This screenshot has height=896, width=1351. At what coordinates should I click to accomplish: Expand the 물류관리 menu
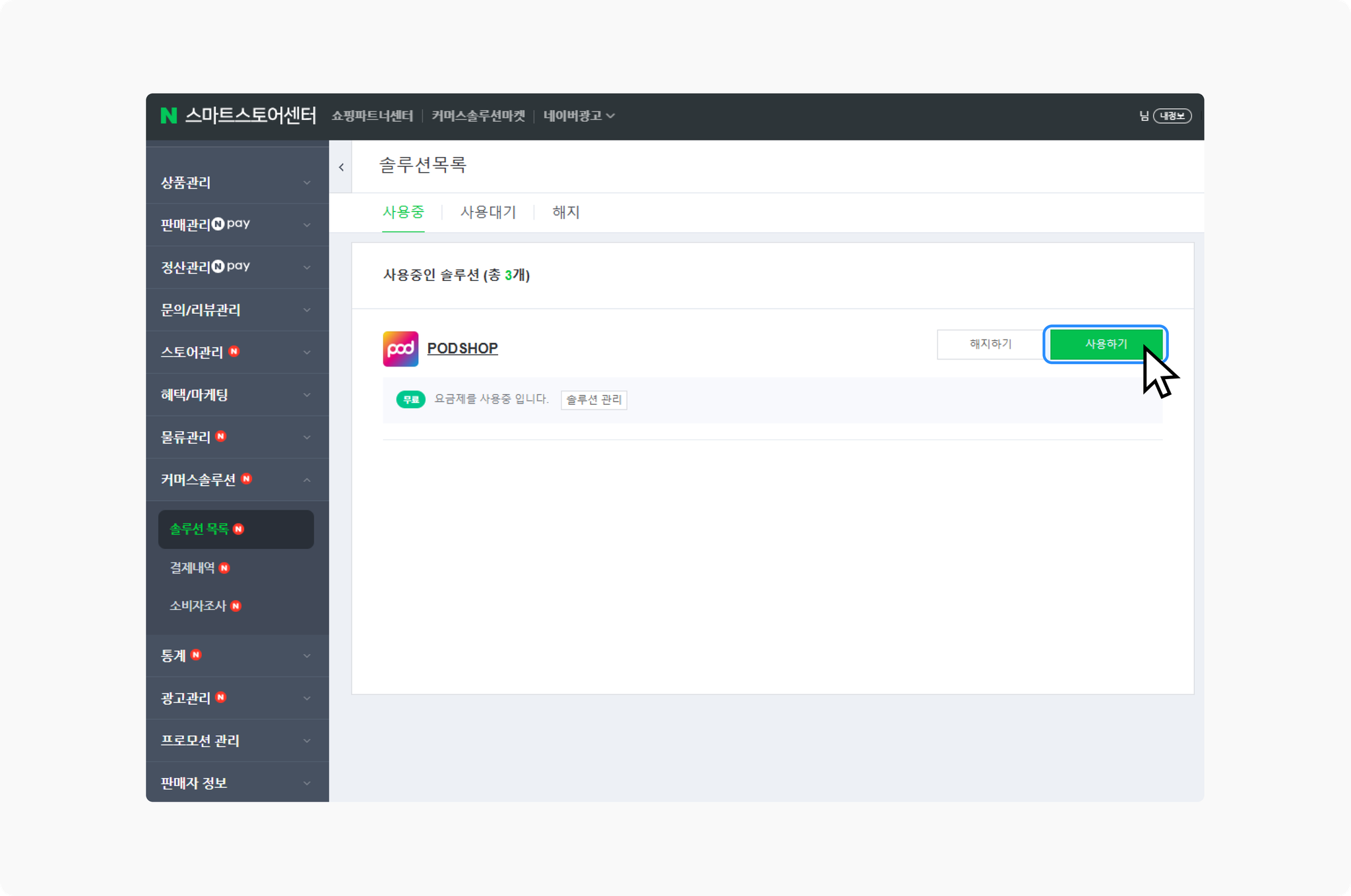[237, 437]
